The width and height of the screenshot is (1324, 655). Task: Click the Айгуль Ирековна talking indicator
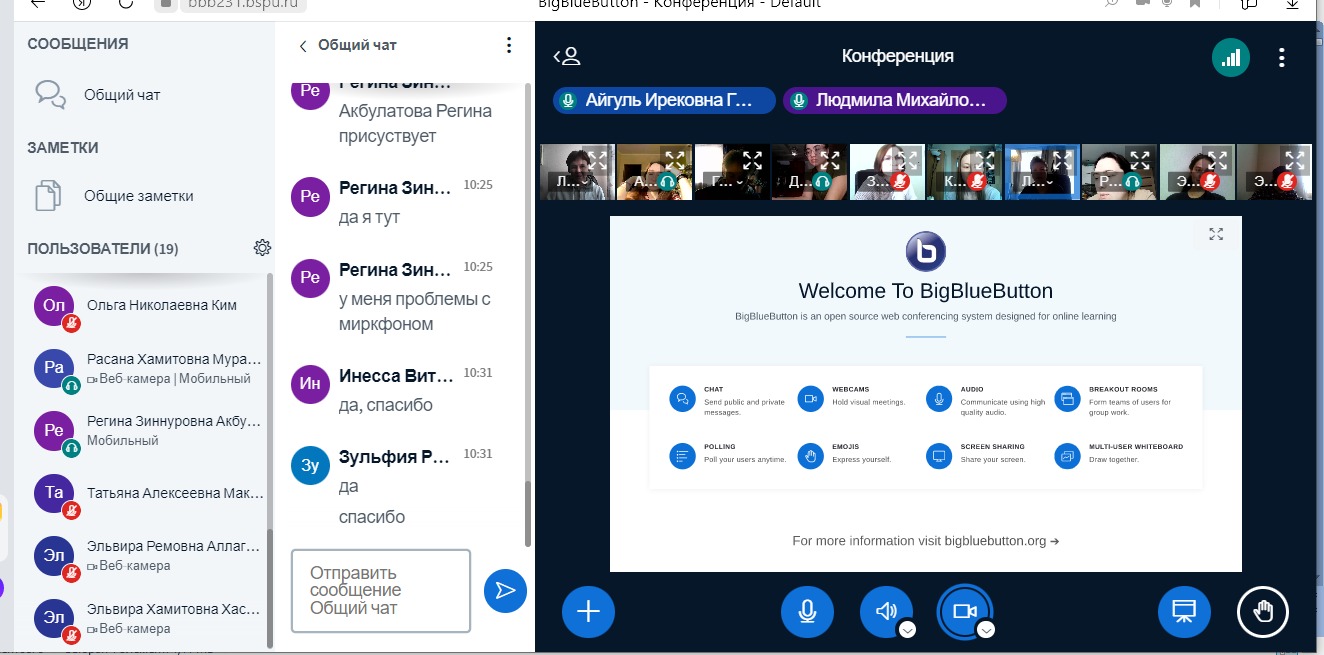click(664, 100)
